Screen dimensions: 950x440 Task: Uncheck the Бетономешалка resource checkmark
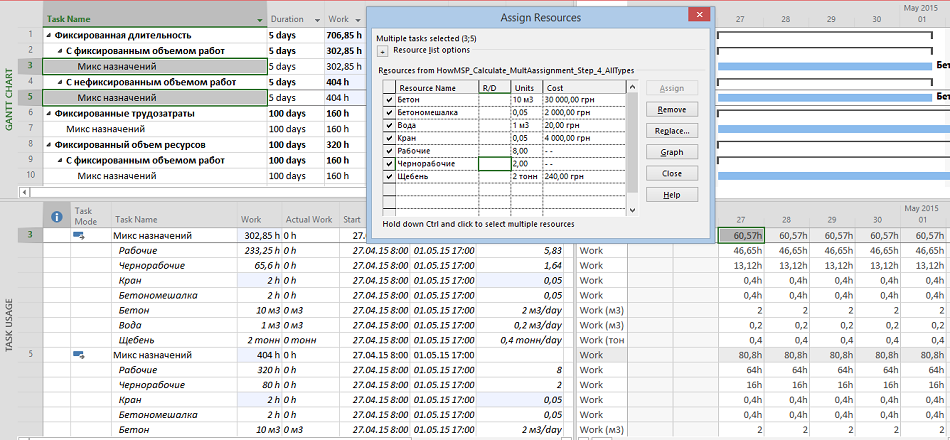click(x=388, y=112)
